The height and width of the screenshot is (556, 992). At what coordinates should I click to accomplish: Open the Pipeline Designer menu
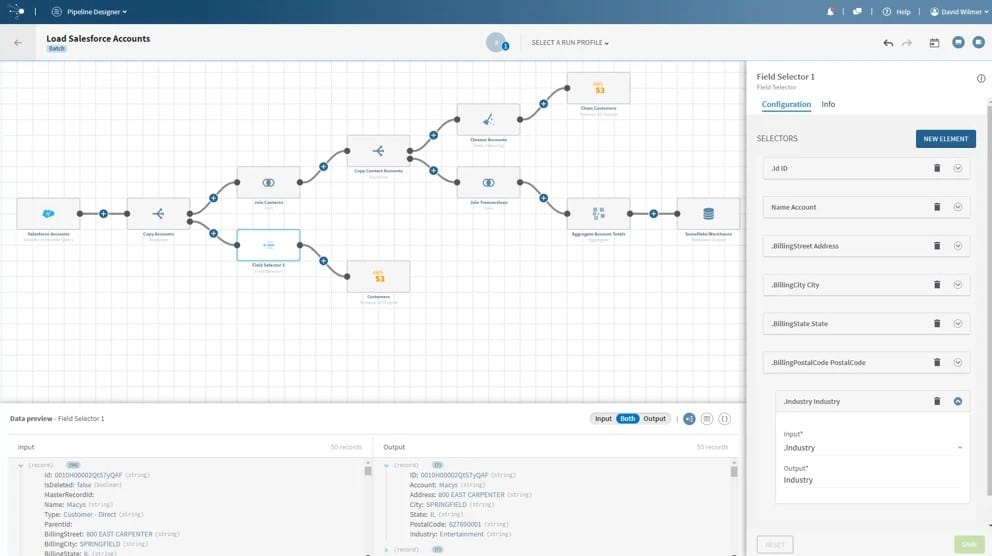pos(89,11)
